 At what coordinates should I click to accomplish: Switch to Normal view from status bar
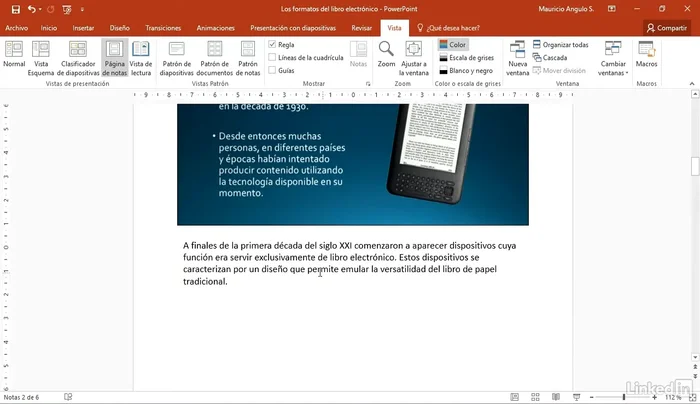(514, 397)
